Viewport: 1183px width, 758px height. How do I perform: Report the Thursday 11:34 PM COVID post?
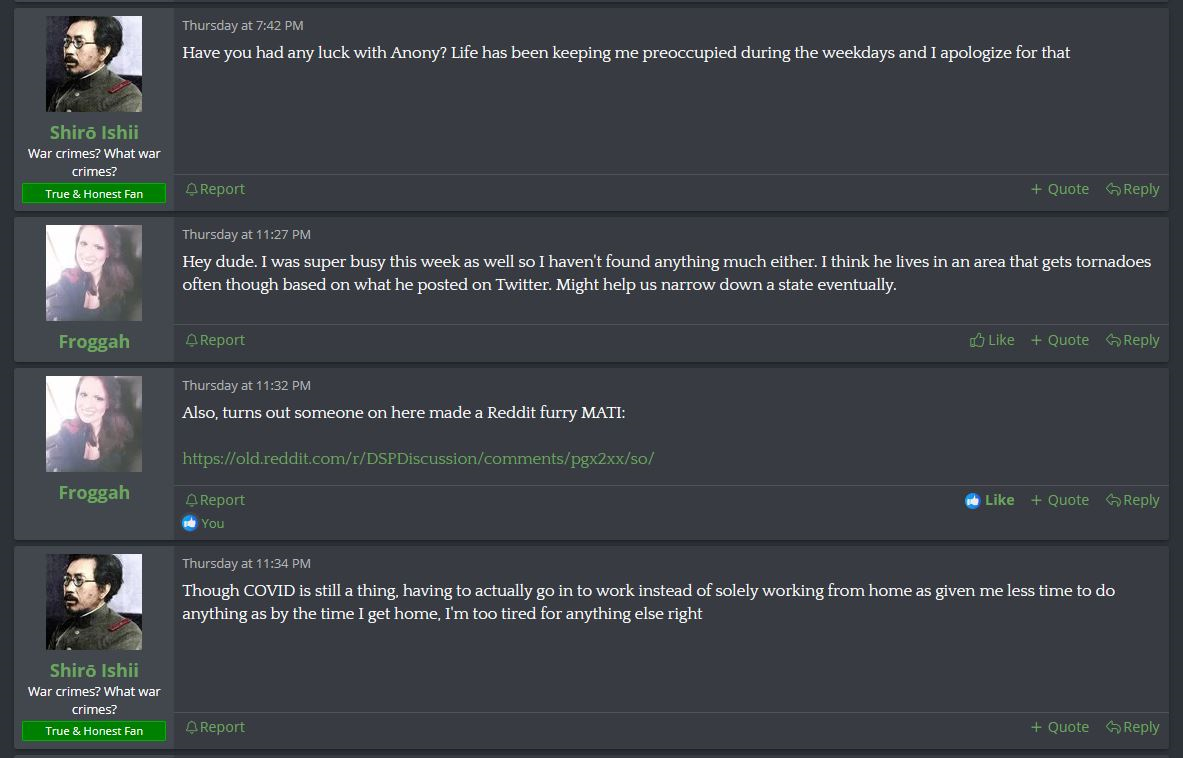[215, 727]
